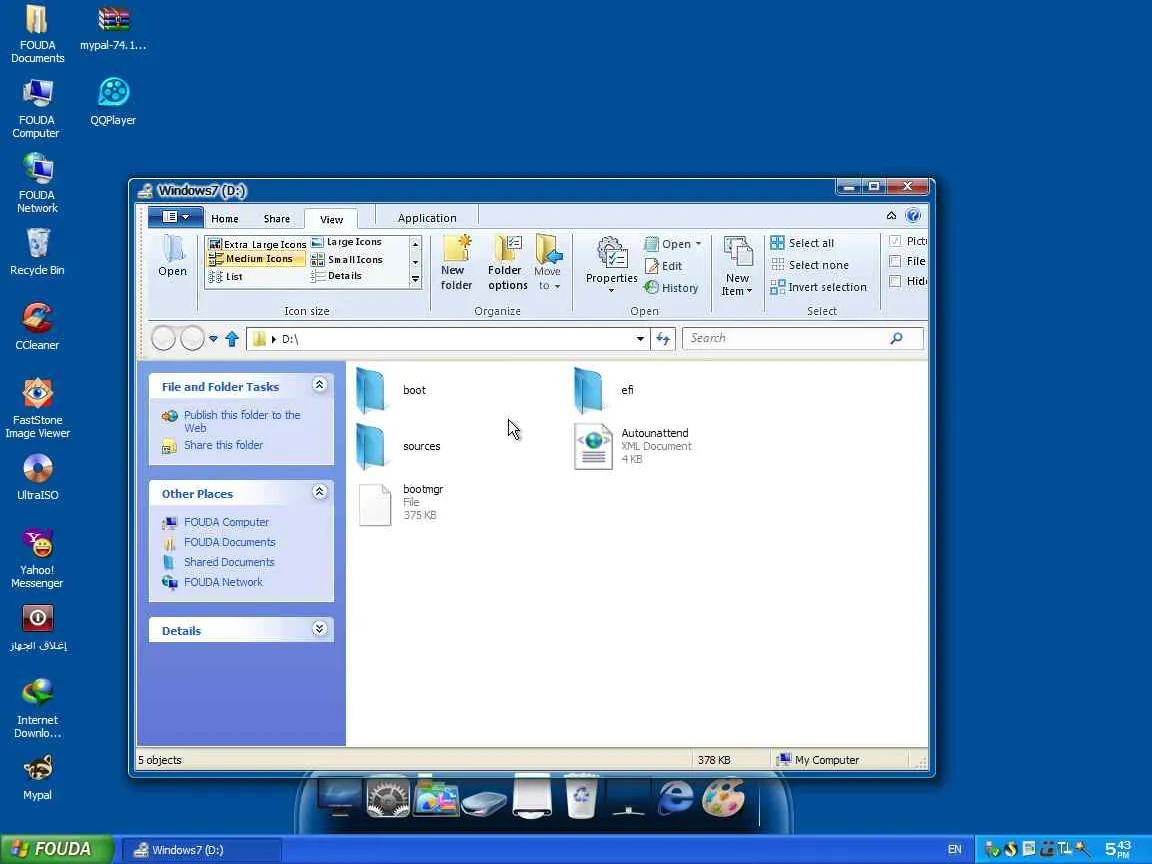The image size is (1152, 864).
Task: Open the ribbon help icon
Action: tap(913, 215)
